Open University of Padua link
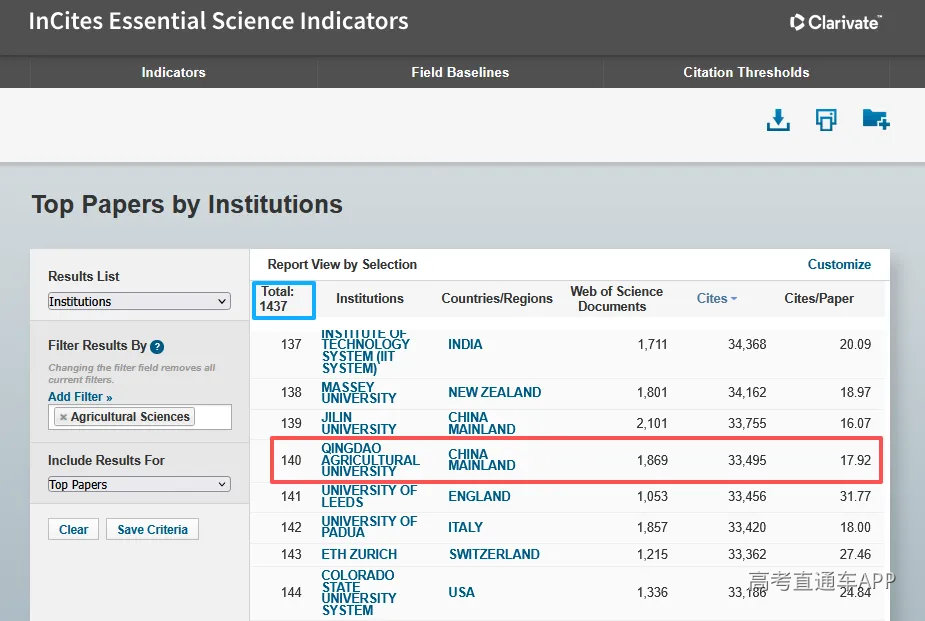Screen dimensions: 925x621 pos(369,527)
